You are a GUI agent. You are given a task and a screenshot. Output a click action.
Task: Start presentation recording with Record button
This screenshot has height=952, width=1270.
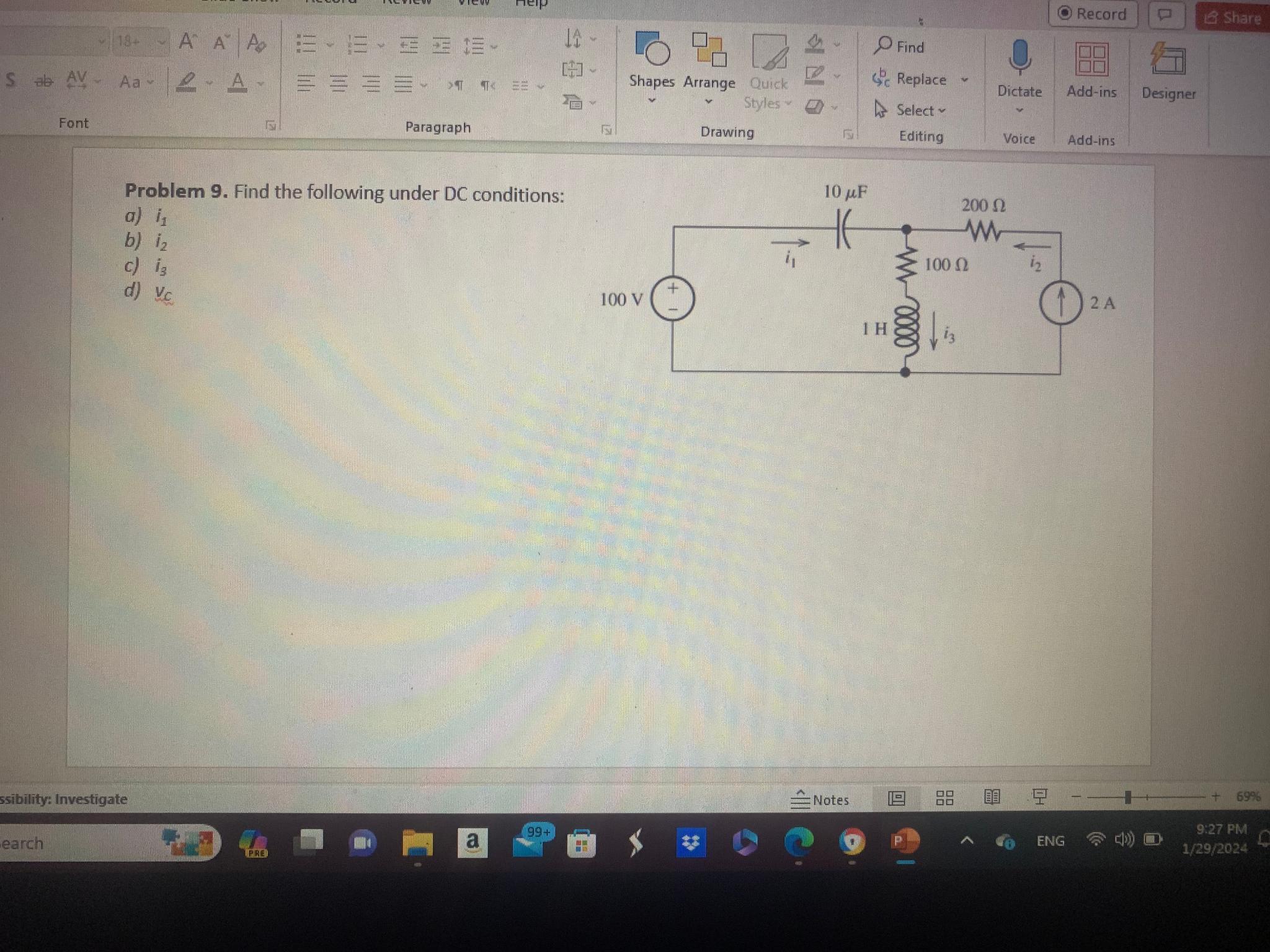tap(1093, 14)
